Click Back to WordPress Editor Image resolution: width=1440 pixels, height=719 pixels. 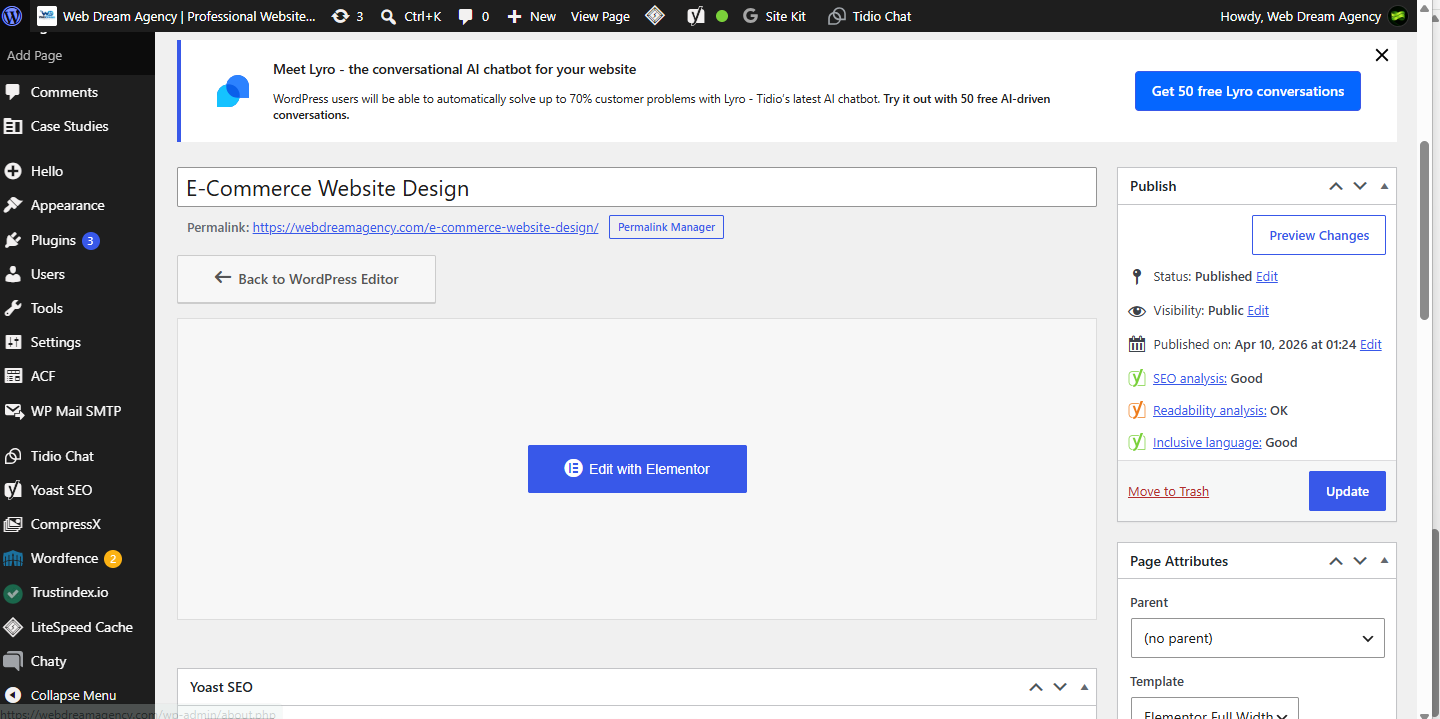(306, 279)
